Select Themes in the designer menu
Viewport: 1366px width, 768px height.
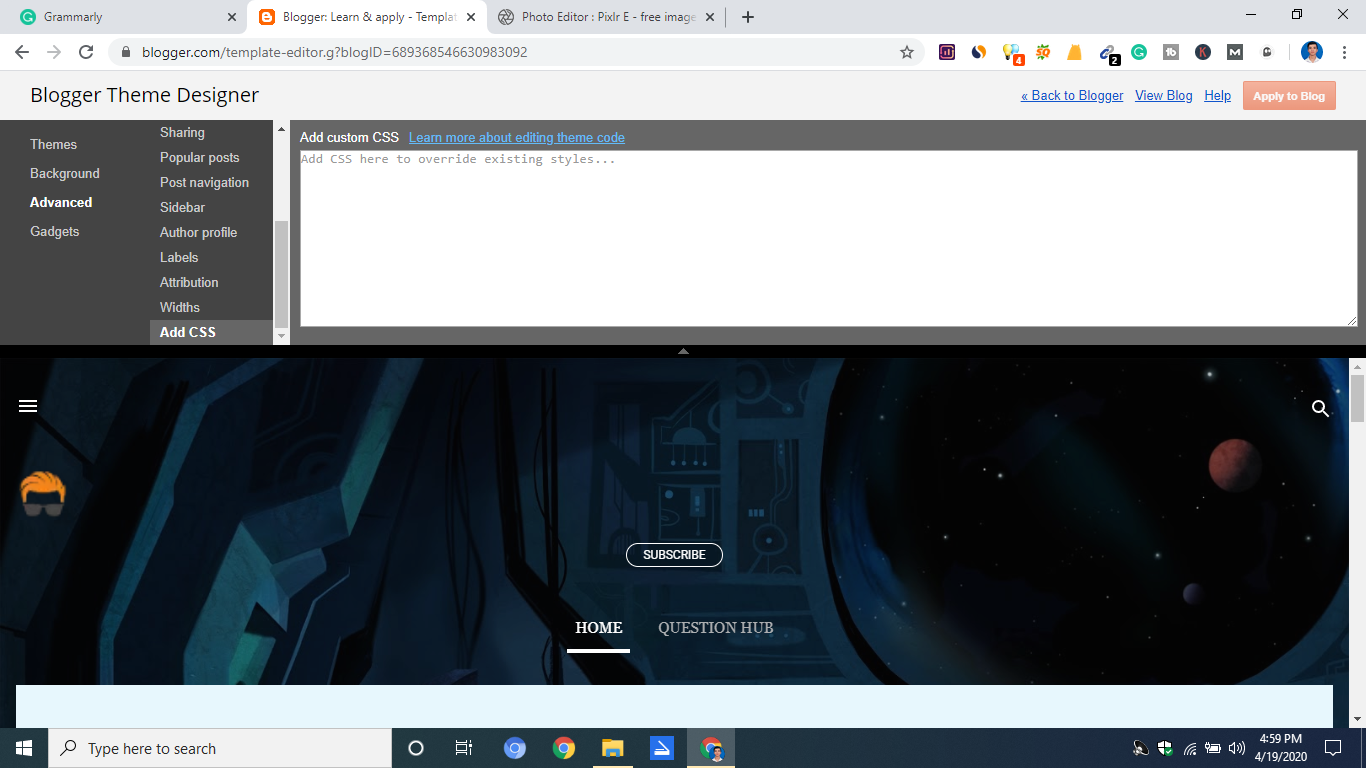pyautogui.click(x=53, y=144)
